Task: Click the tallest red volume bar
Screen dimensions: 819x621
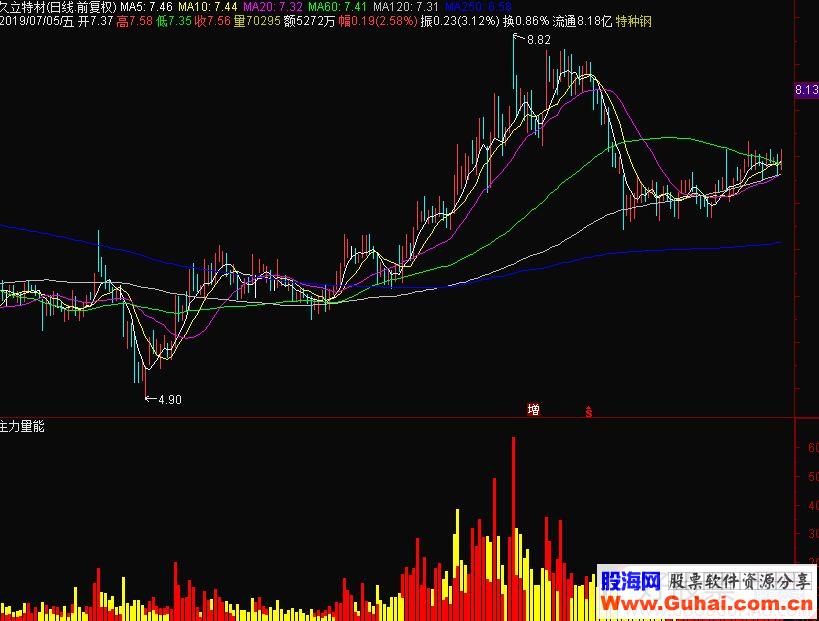Action: [513, 528]
